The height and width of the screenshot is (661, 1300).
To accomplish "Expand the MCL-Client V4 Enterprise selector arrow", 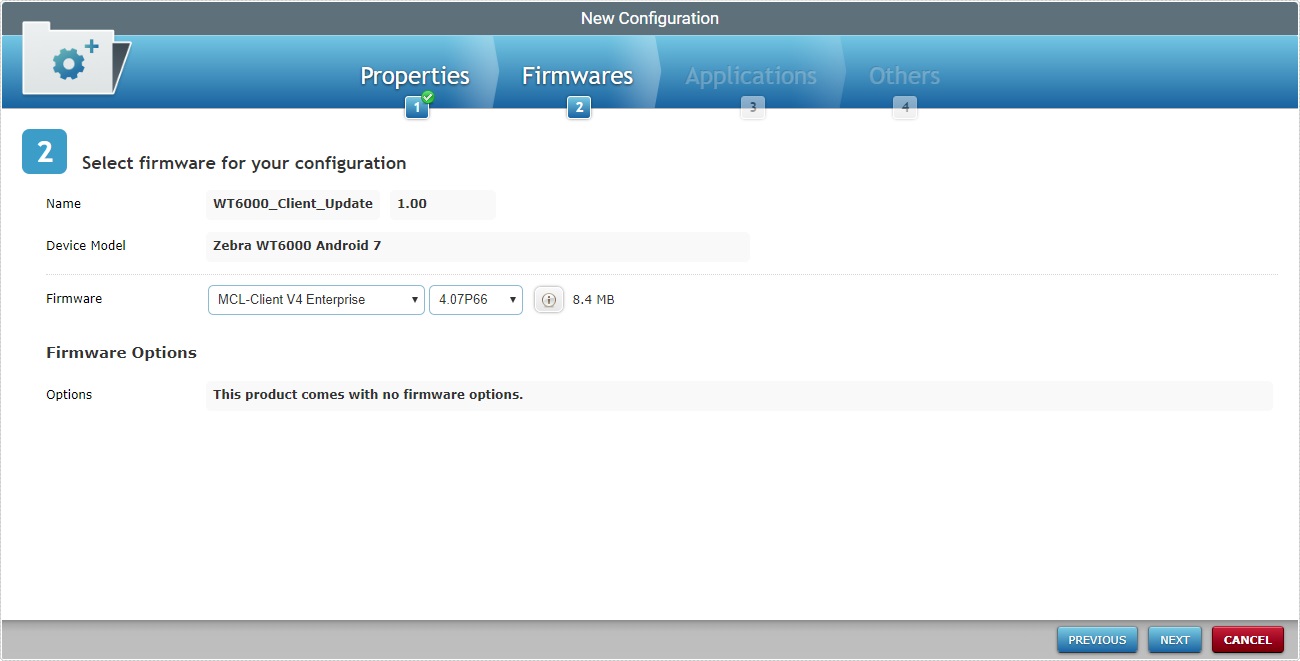I will coord(414,299).
